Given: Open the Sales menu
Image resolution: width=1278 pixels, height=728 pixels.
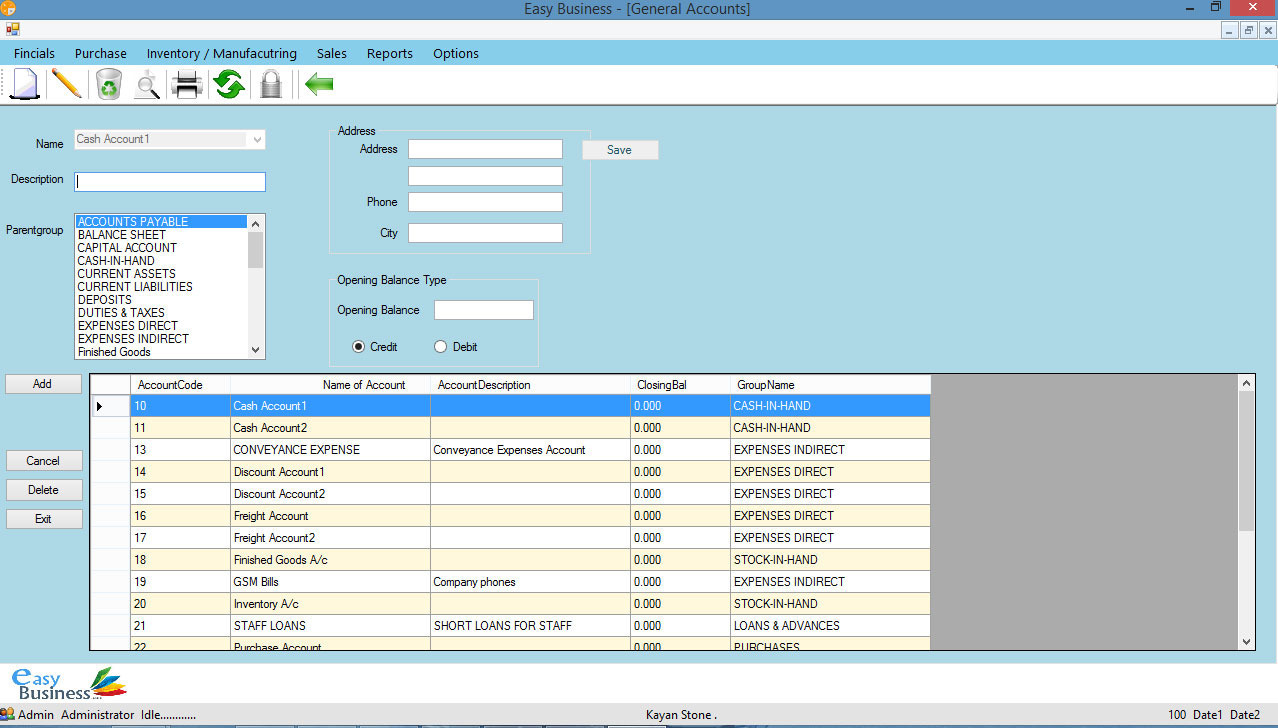Looking at the screenshot, I should point(332,53).
